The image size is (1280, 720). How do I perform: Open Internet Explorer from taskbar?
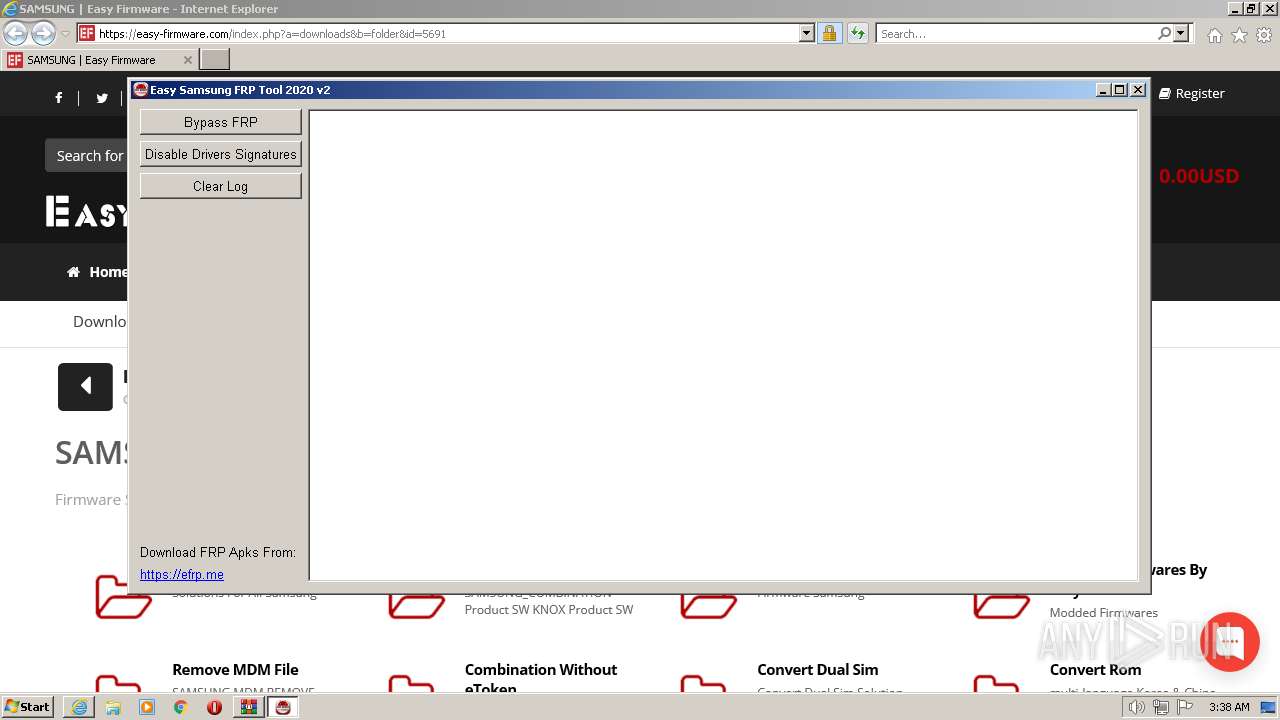coord(79,707)
